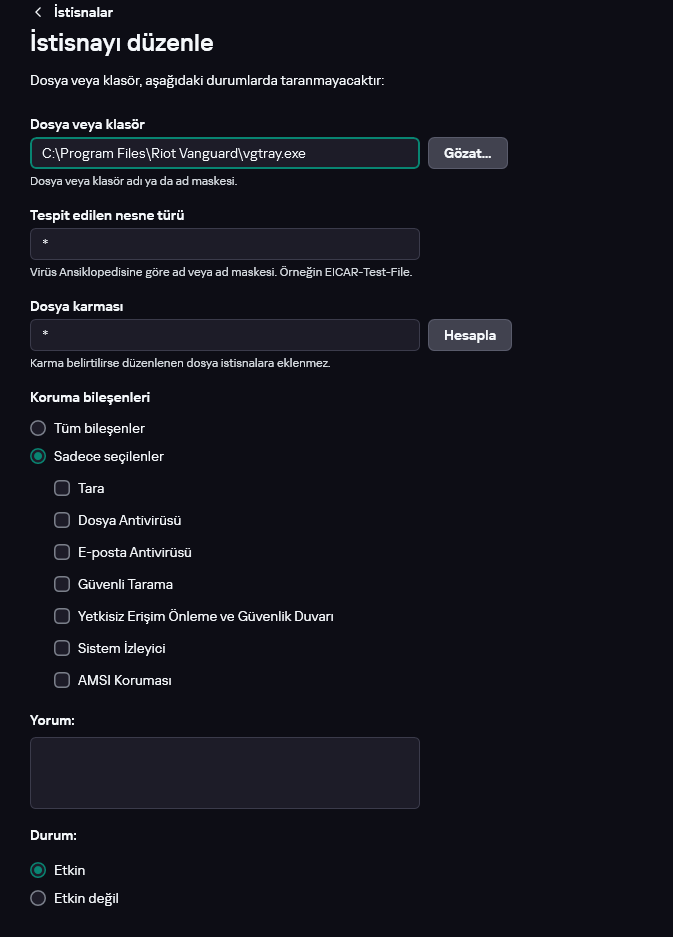The image size is (673, 937).
Task: Select the Tüm bileşenler radio option
Action: pos(39,428)
